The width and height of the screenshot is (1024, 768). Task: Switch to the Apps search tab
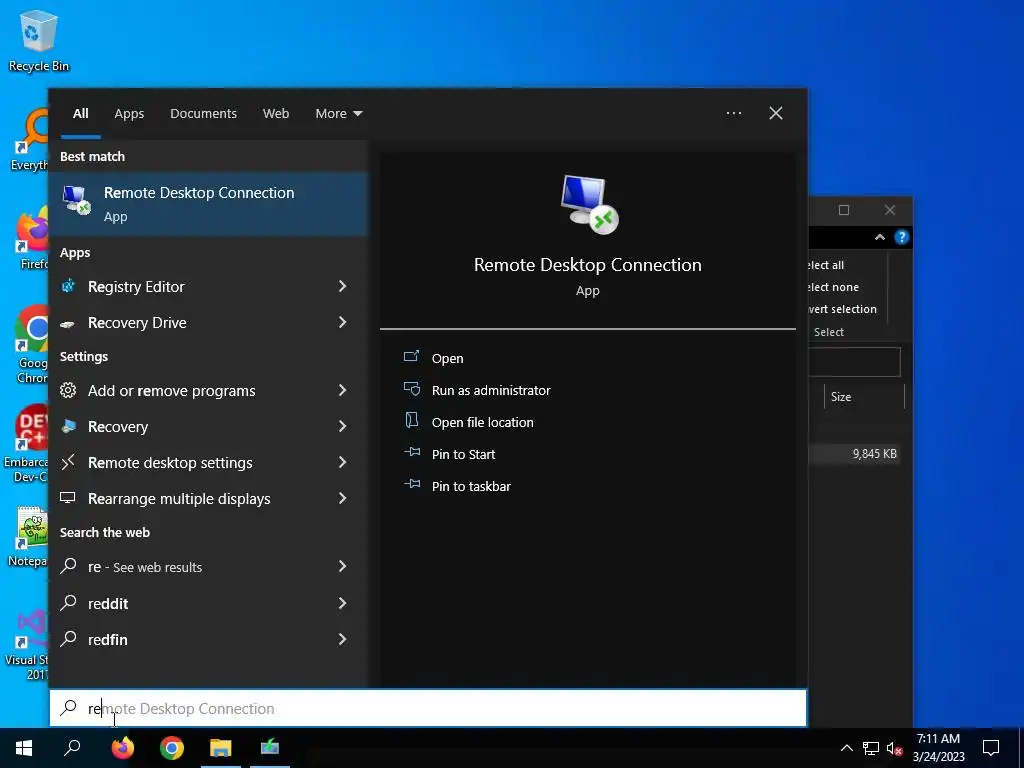click(x=129, y=114)
